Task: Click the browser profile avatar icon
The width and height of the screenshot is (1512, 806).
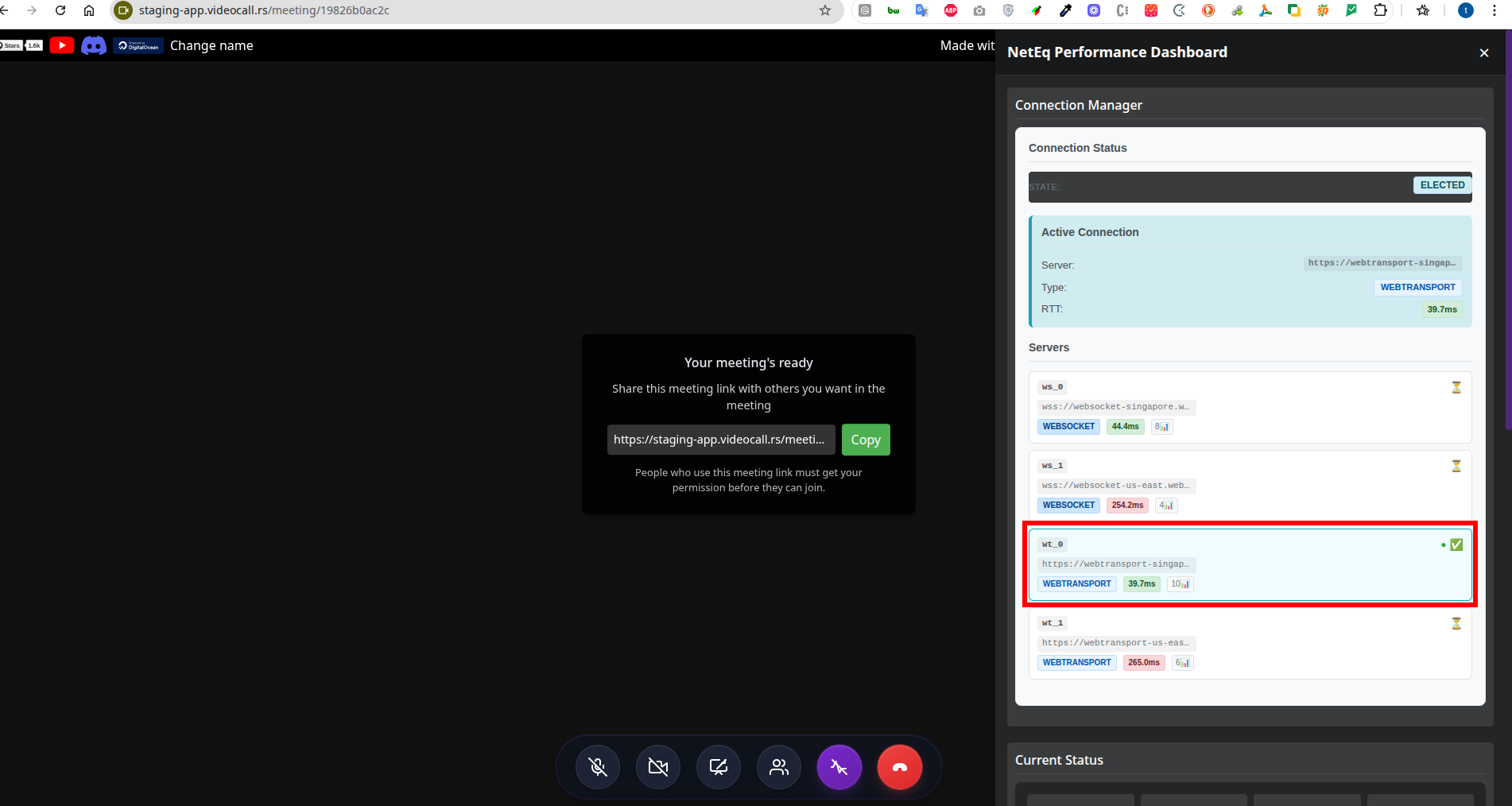Action: (1466, 10)
